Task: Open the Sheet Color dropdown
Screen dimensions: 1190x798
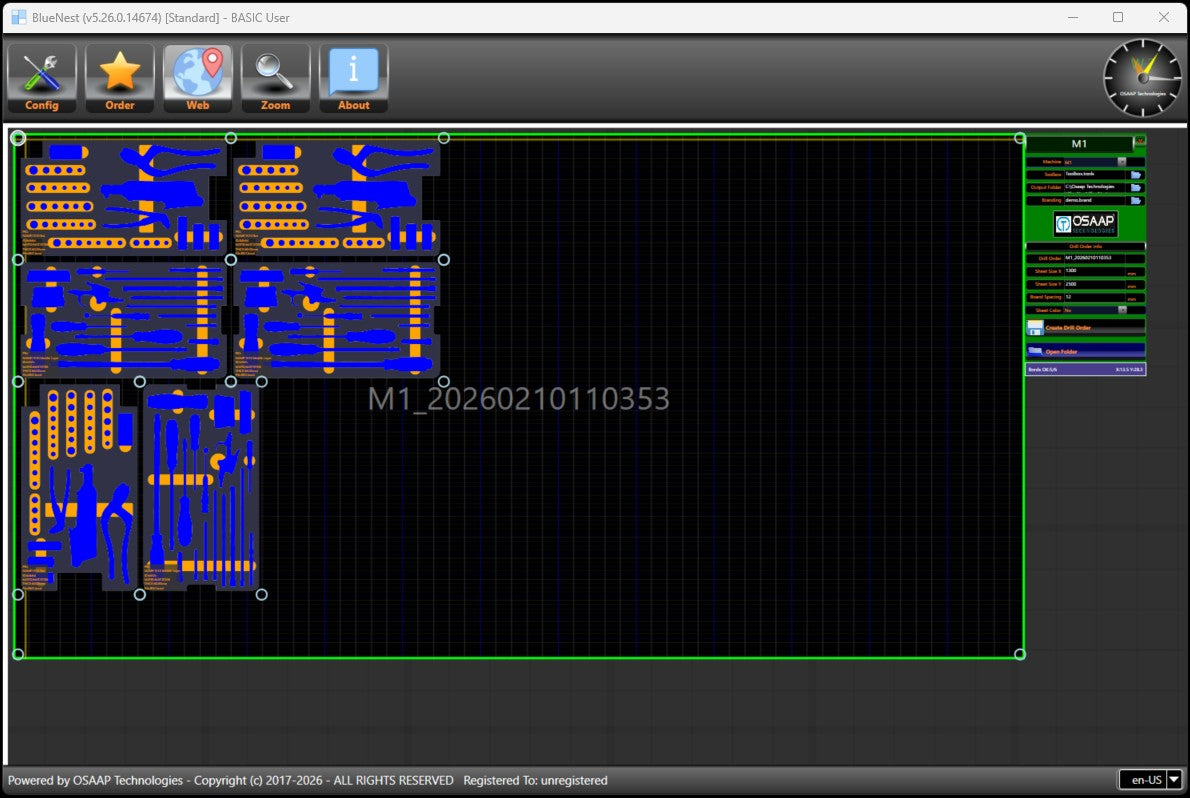Action: click(1121, 310)
